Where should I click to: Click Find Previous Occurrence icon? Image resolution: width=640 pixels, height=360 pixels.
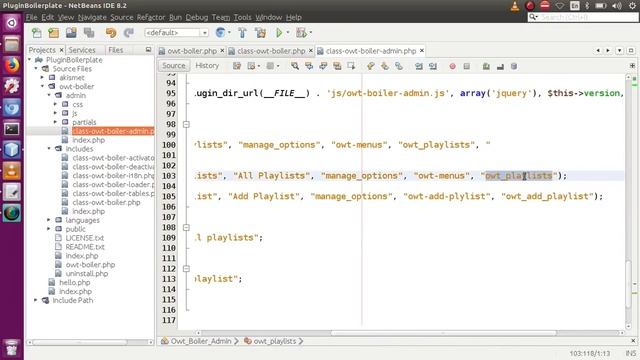coord(309,66)
